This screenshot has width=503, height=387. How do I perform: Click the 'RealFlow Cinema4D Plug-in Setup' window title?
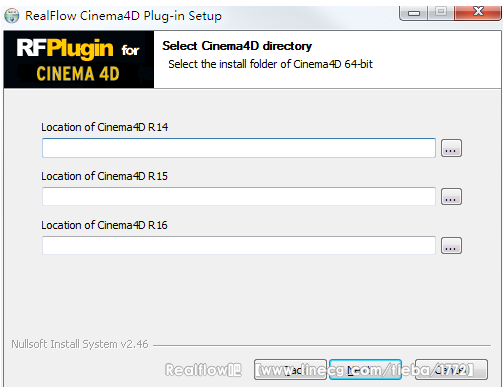coord(123,16)
